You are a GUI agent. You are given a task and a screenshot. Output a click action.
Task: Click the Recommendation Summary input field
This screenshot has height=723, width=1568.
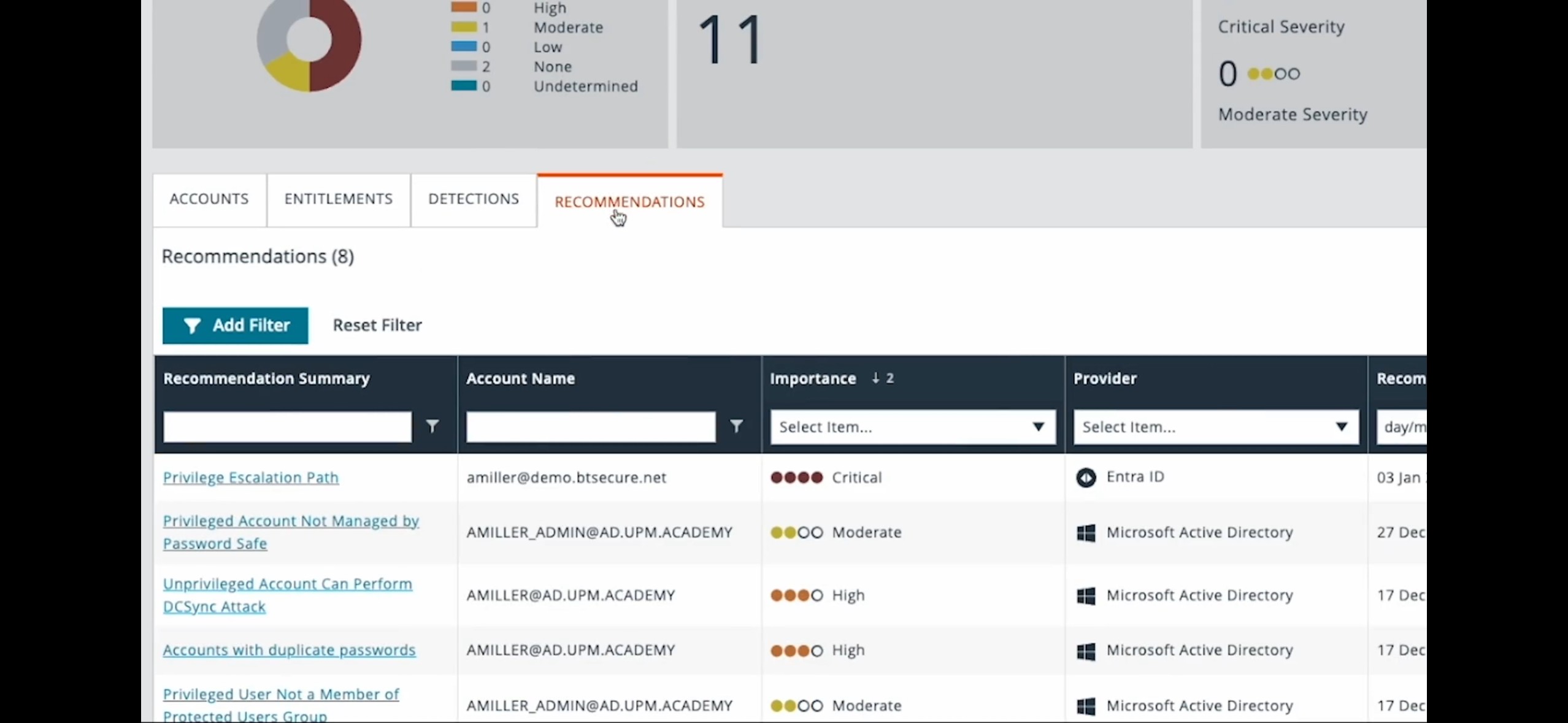[287, 426]
